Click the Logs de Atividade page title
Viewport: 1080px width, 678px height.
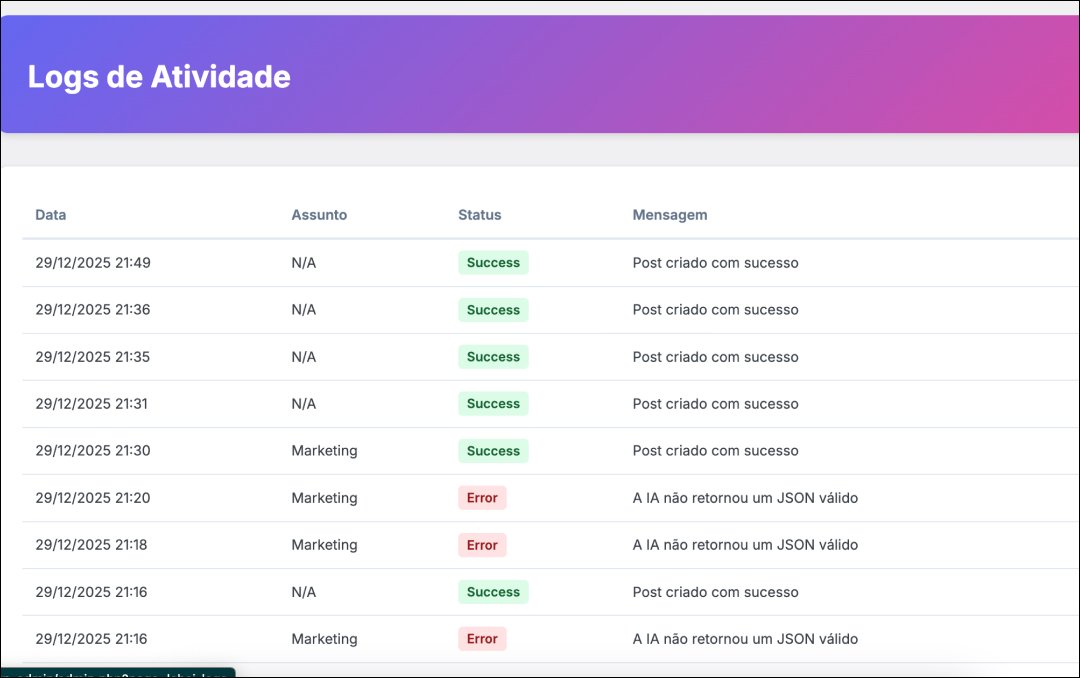coord(160,77)
